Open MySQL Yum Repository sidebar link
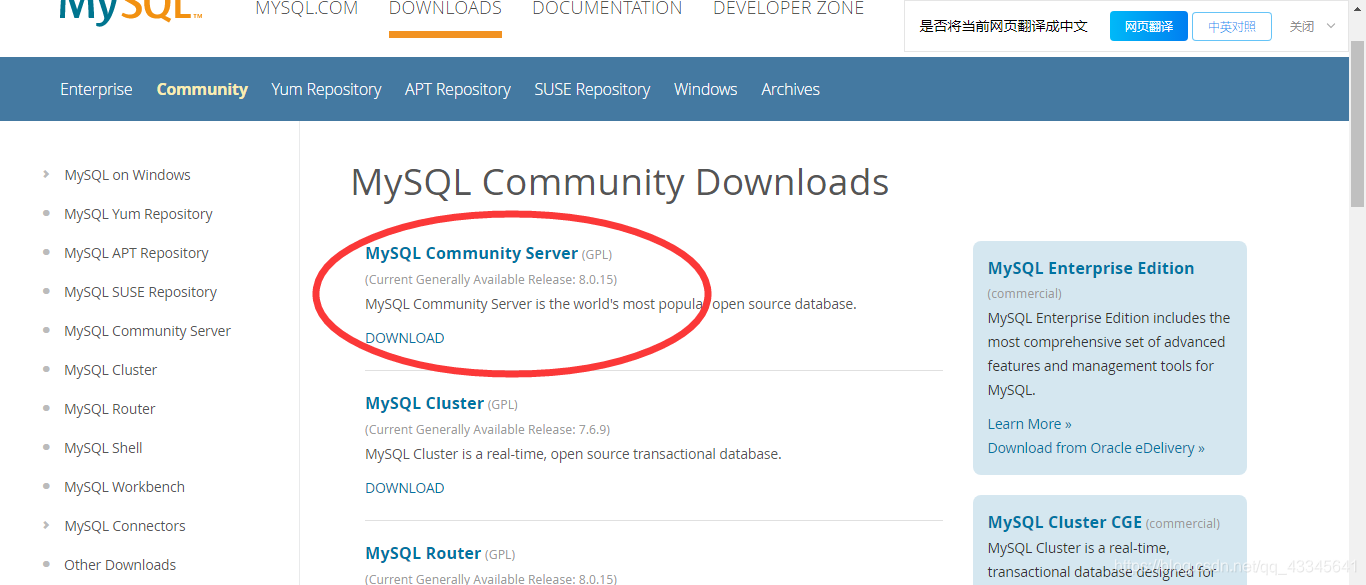The width and height of the screenshot is (1366, 585). pos(138,214)
